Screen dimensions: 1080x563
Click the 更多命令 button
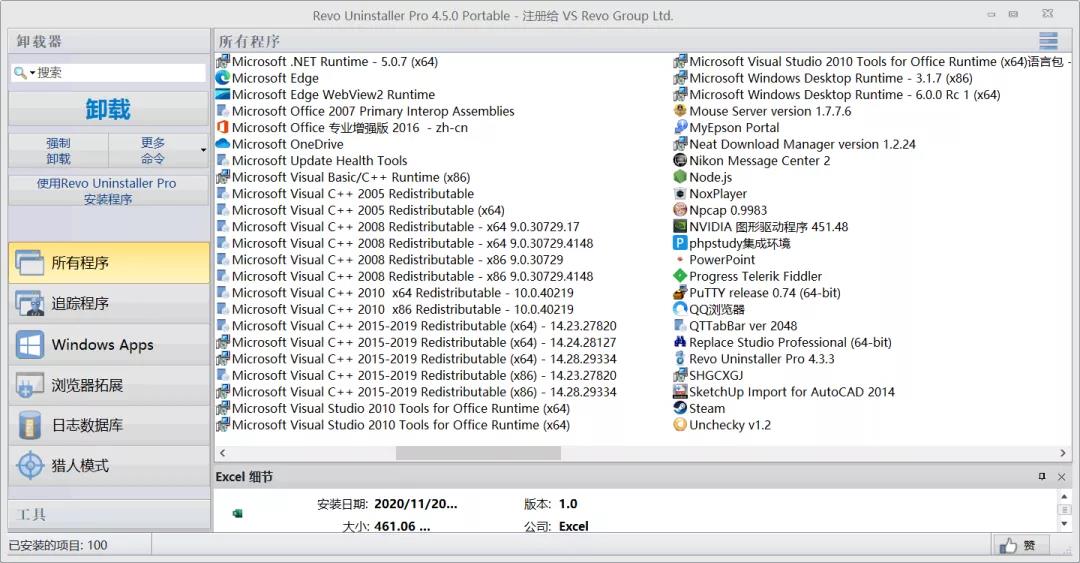pos(153,150)
